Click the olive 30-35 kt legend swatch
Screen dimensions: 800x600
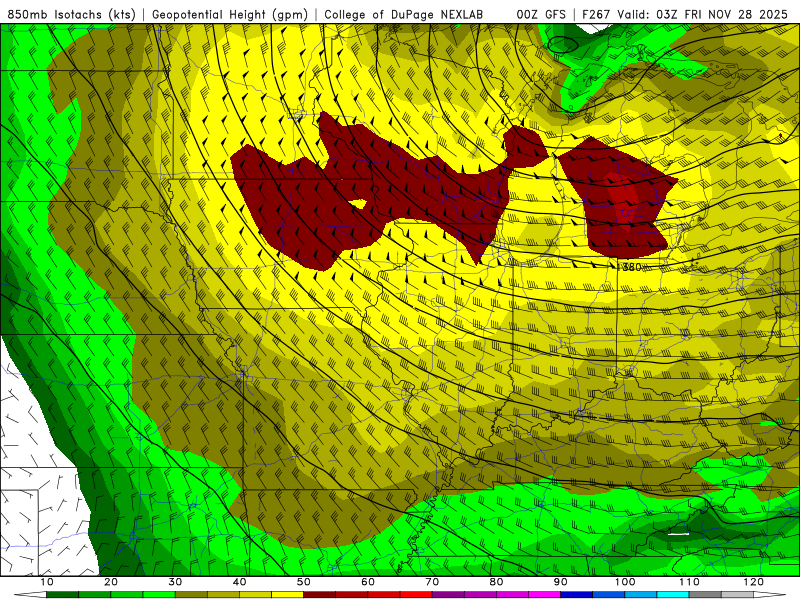(191, 595)
